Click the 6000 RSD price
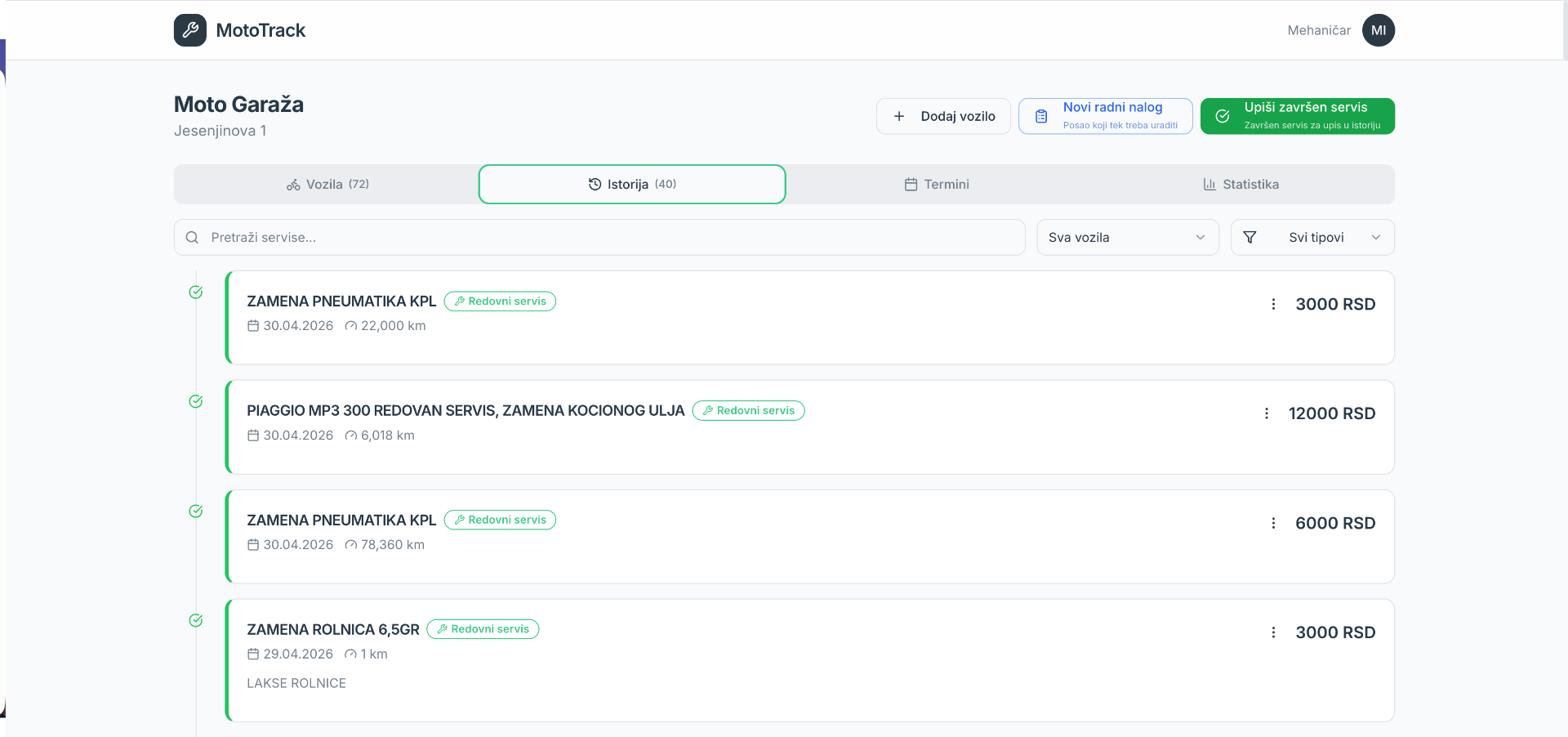This screenshot has height=737, width=1568. coord(1335,523)
